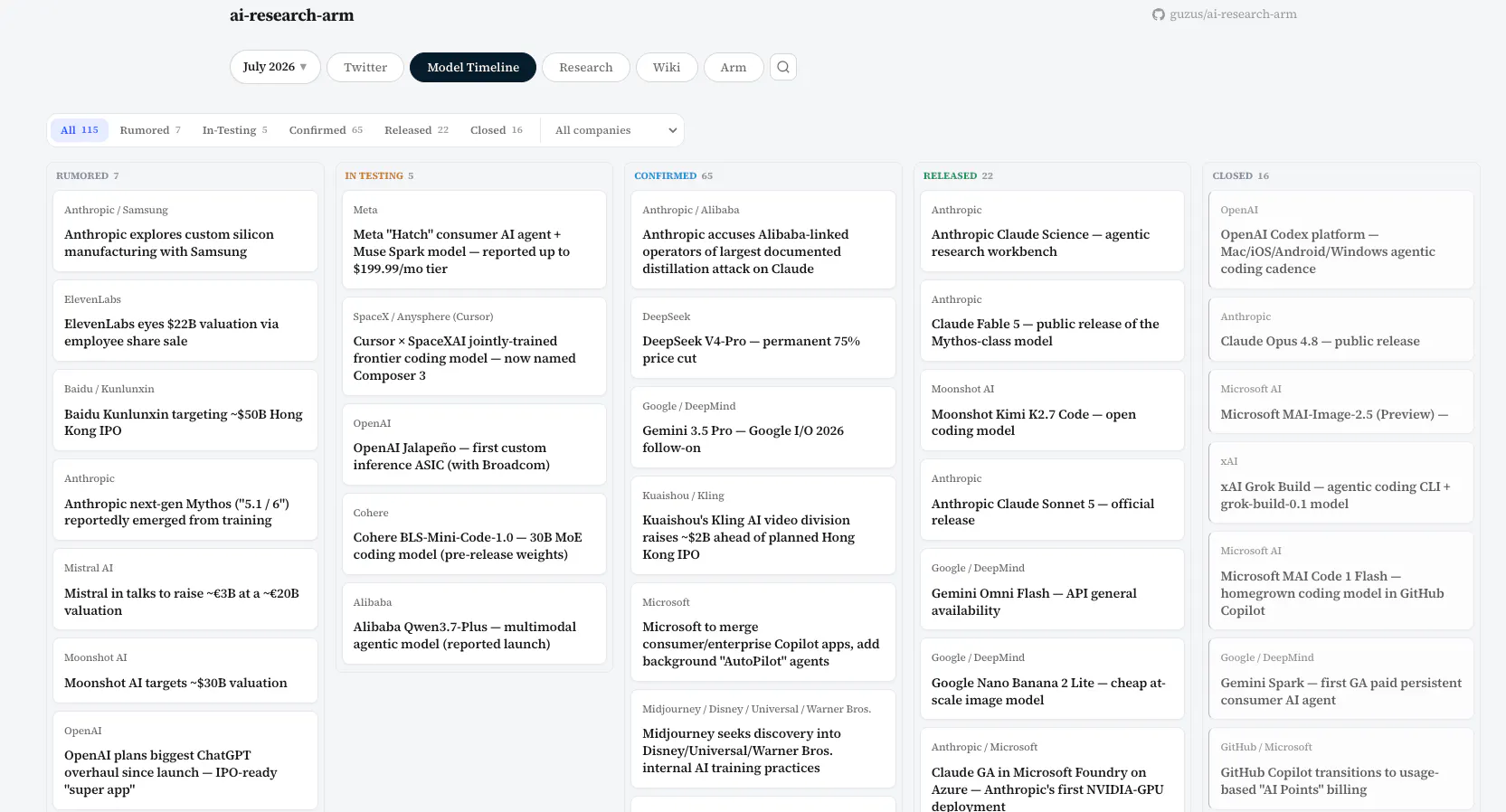Open Alibaba Qwen3.7-Plus card
Image resolution: width=1506 pixels, height=812 pixels.
[x=474, y=624]
